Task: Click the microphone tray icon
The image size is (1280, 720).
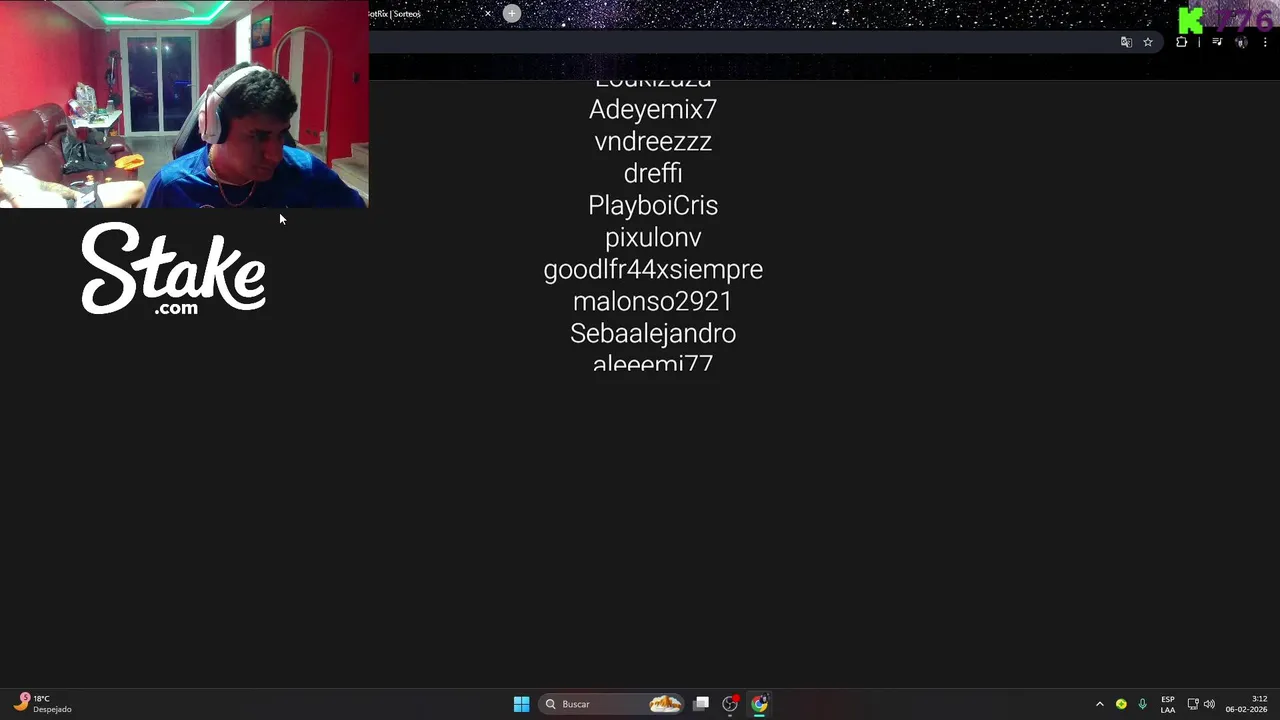Action: 1142,704
